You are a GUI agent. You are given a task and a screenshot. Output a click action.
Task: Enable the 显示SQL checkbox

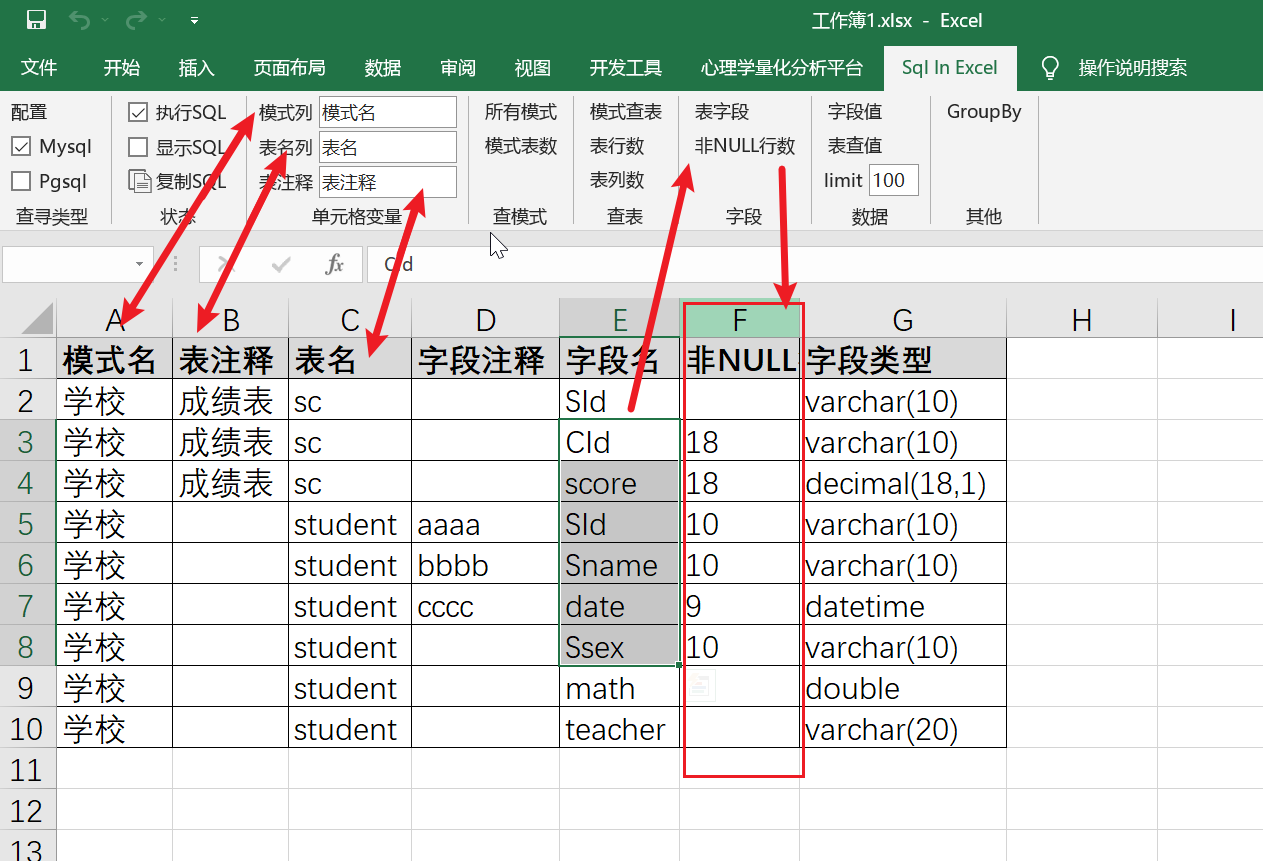[138, 146]
